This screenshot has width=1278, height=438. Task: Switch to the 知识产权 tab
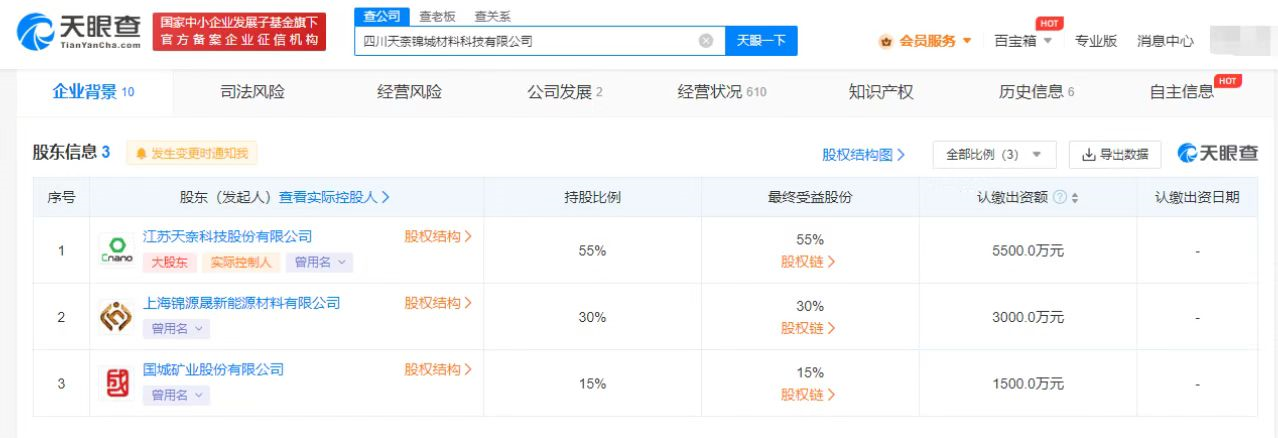click(881, 92)
